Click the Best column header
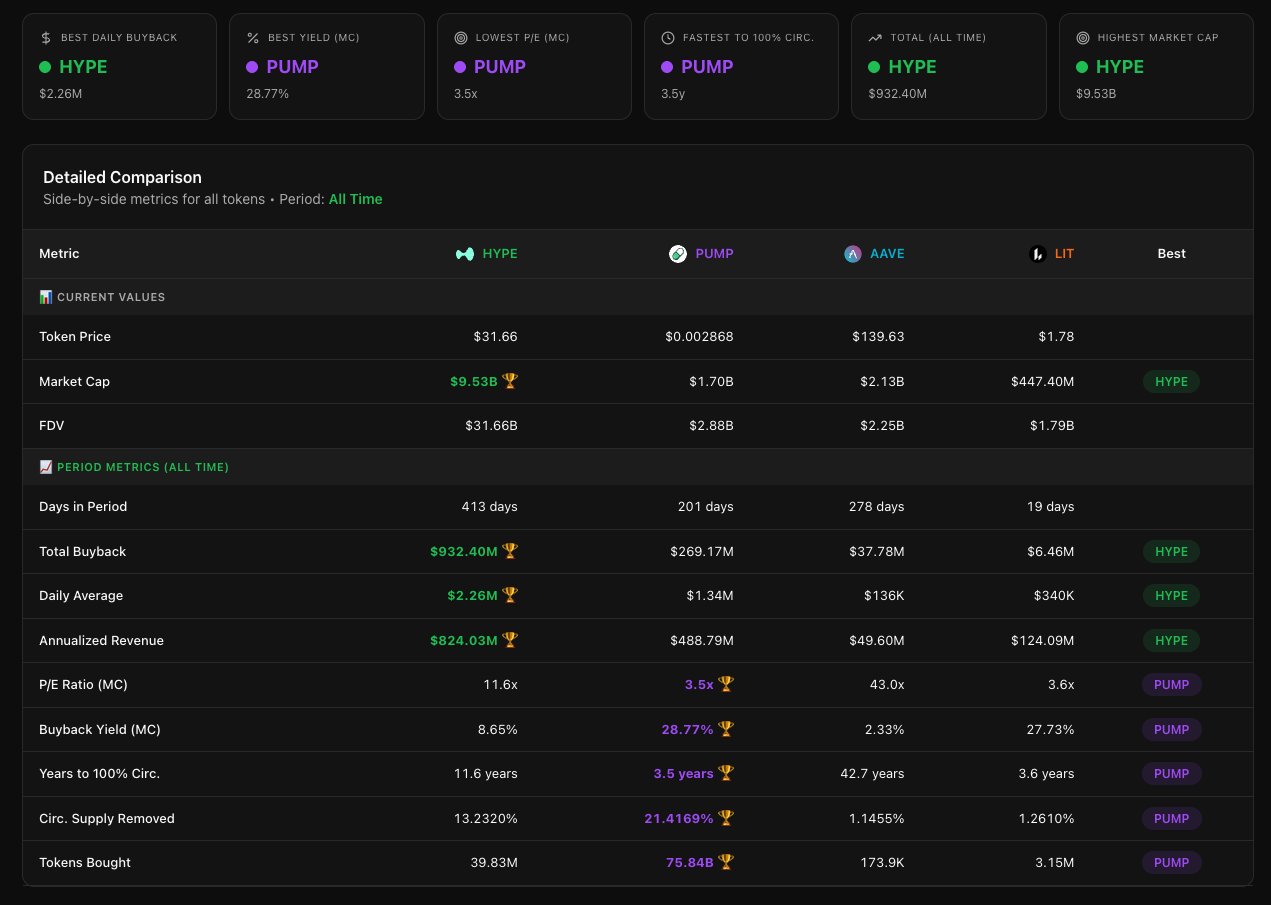 1171,254
